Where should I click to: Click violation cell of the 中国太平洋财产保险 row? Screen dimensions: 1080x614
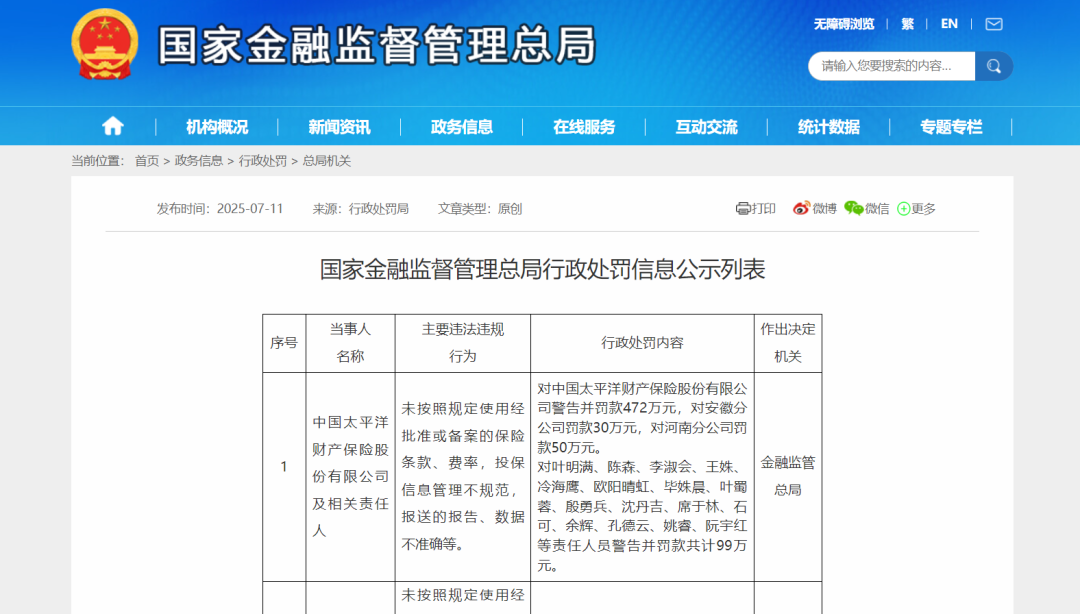(462, 477)
